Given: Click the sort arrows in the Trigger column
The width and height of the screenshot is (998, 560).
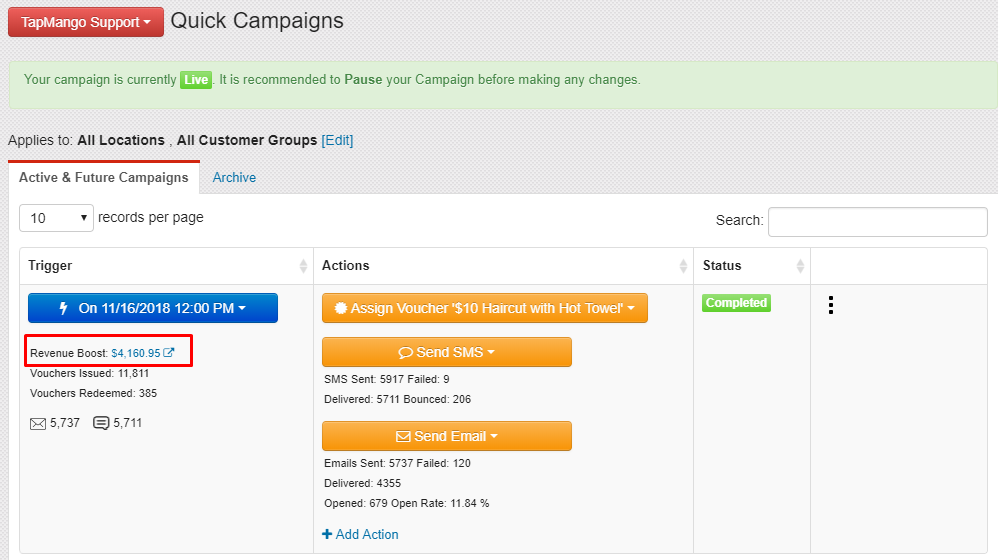Looking at the screenshot, I should [x=303, y=266].
